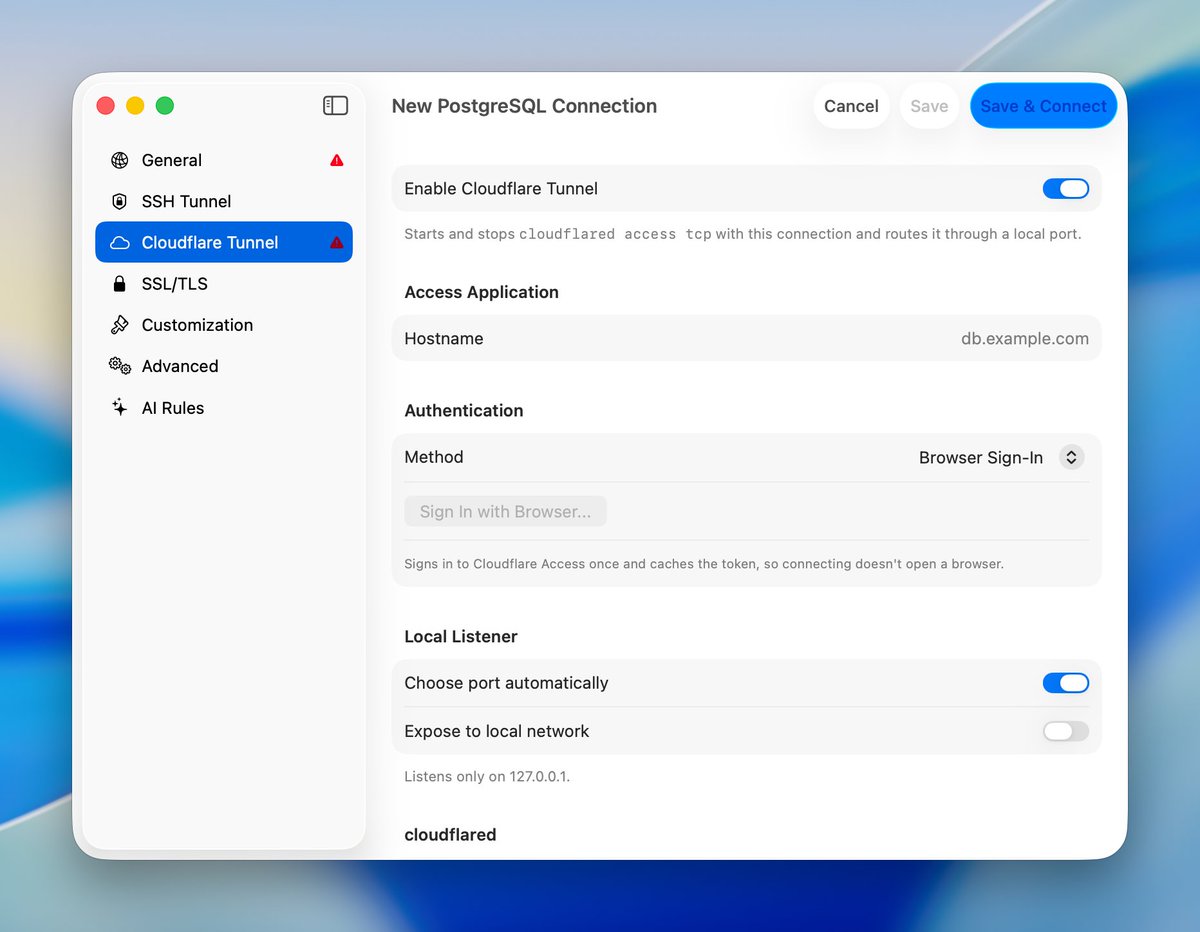Viewport: 1200px width, 932px height.
Task: Turn off Choose port automatically
Action: (1066, 683)
